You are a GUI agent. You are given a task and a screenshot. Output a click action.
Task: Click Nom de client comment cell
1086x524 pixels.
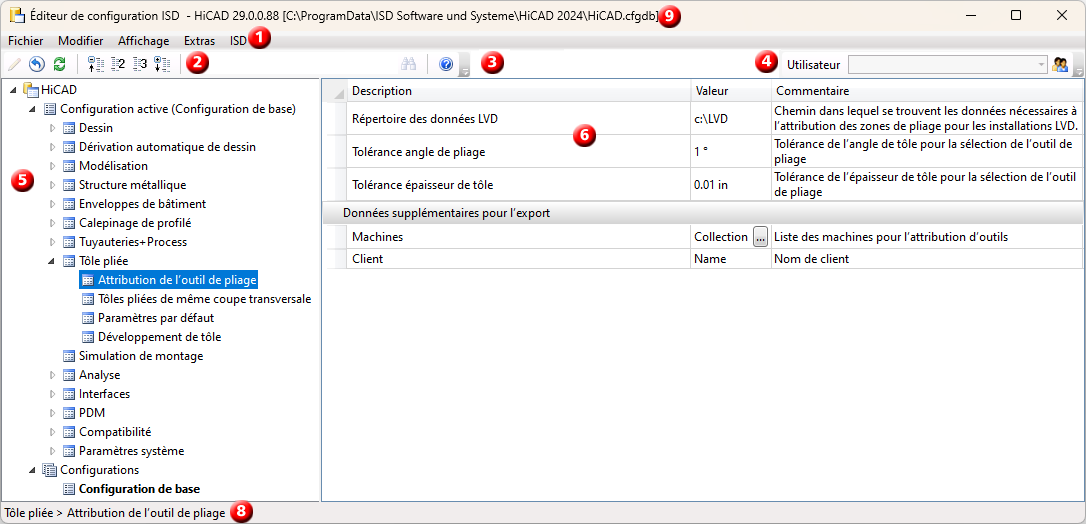927,259
